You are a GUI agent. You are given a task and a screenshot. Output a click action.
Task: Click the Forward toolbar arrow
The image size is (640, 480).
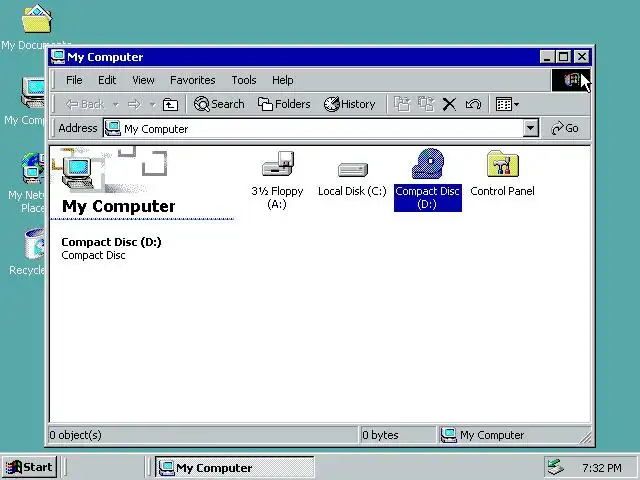[x=134, y=104]
